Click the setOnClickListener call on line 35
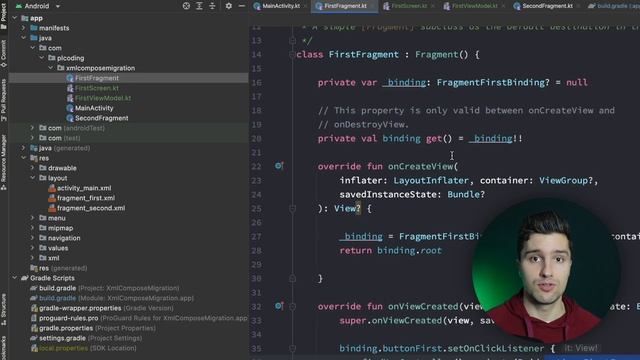The image size is (640, 360). [x=496, y=349]
